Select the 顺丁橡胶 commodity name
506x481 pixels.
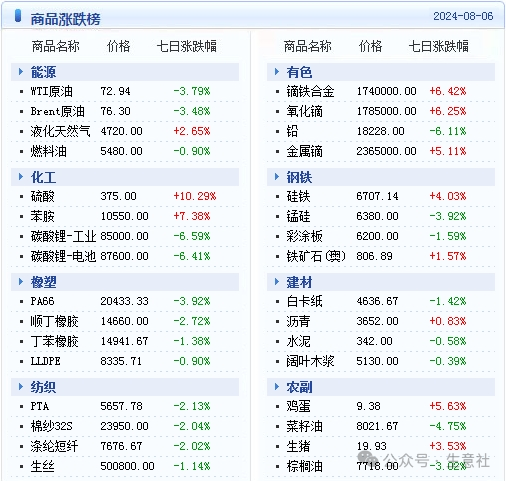tap(54, 321)
